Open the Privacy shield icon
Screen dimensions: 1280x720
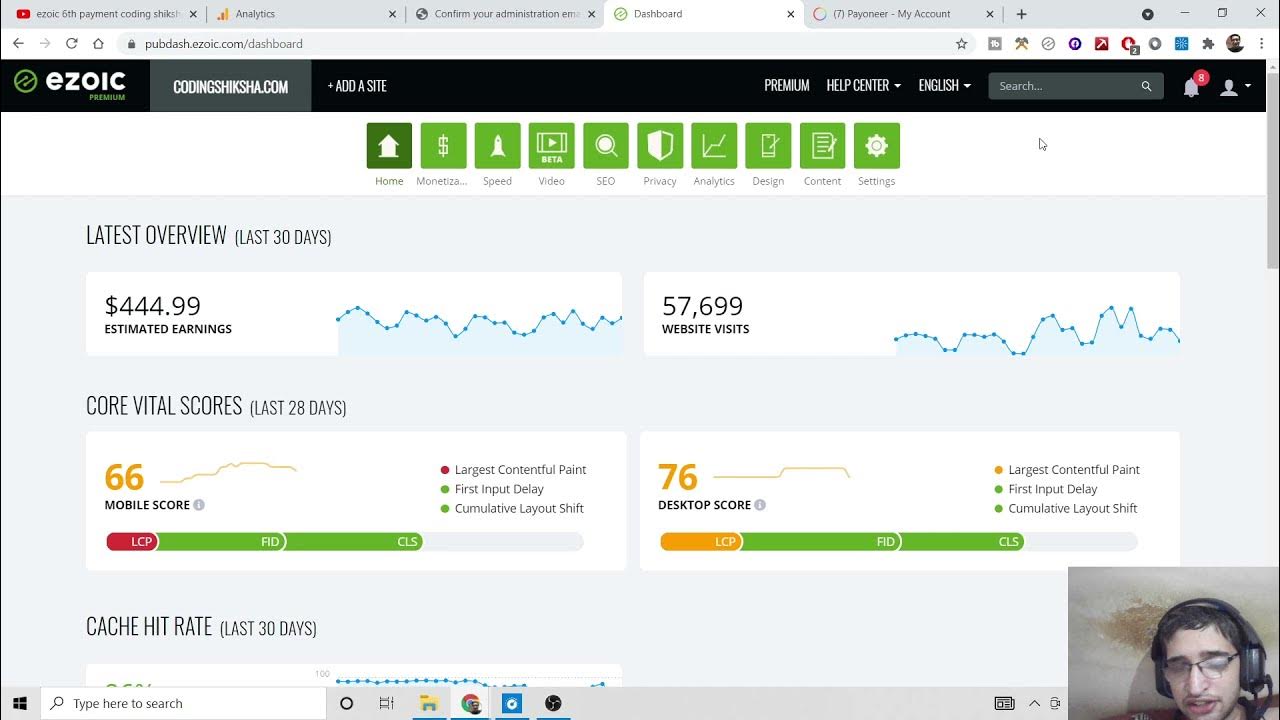pyautogui.click(x=660, y=146)
